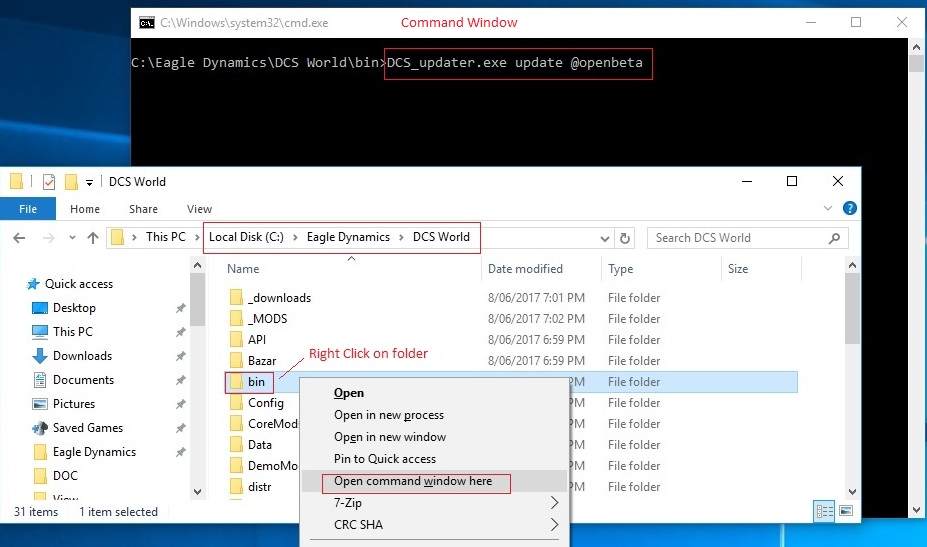This screenshot has width=927, height=547.
Task: Sort by the Type column header
Action: click(x=620, y=269)
